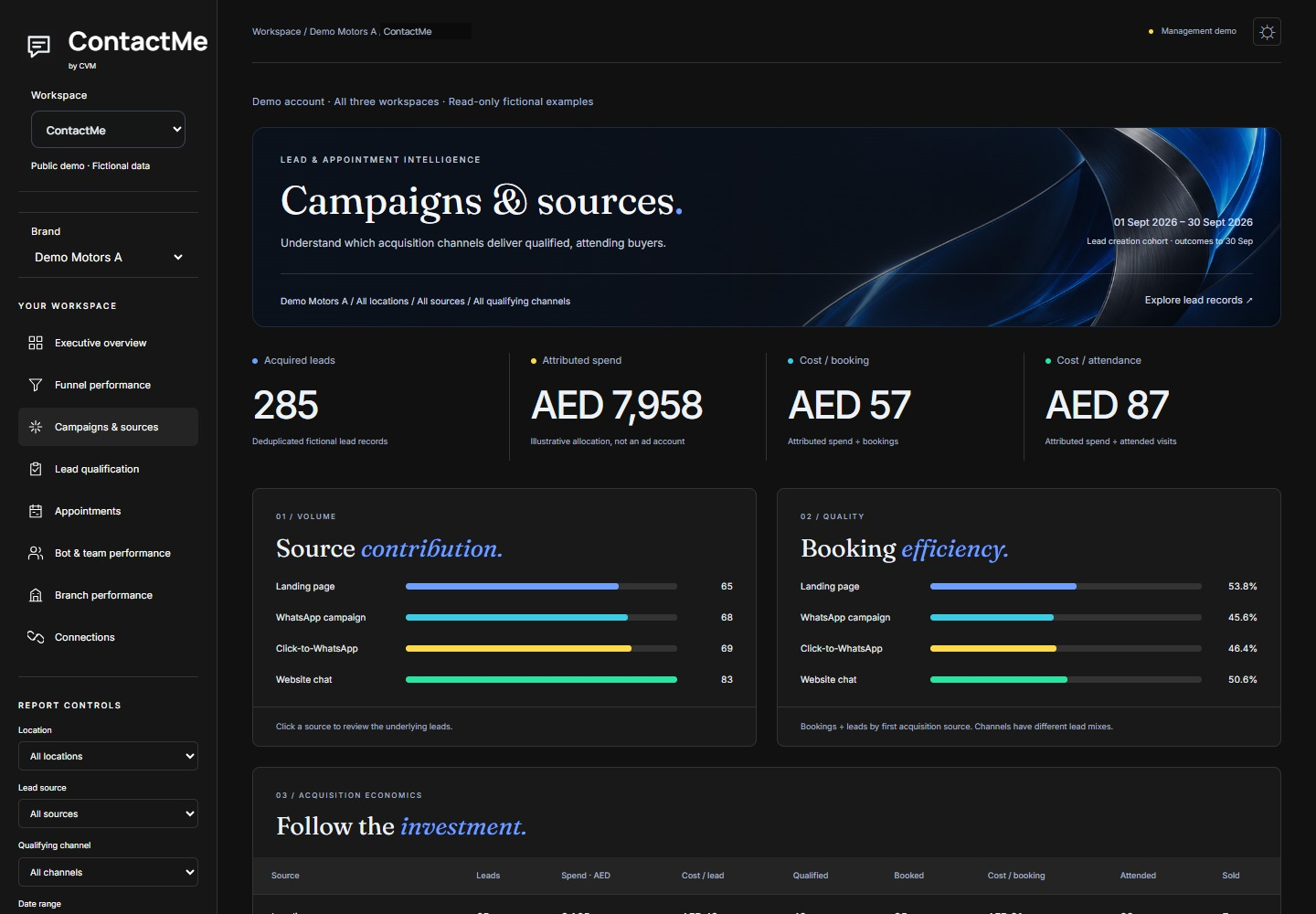Image resolution: width=1316 pixels, height=914 pixels.
Task: Click the Click-to-WhatsApp booking efficiency bar
Action: (1066, 648)
